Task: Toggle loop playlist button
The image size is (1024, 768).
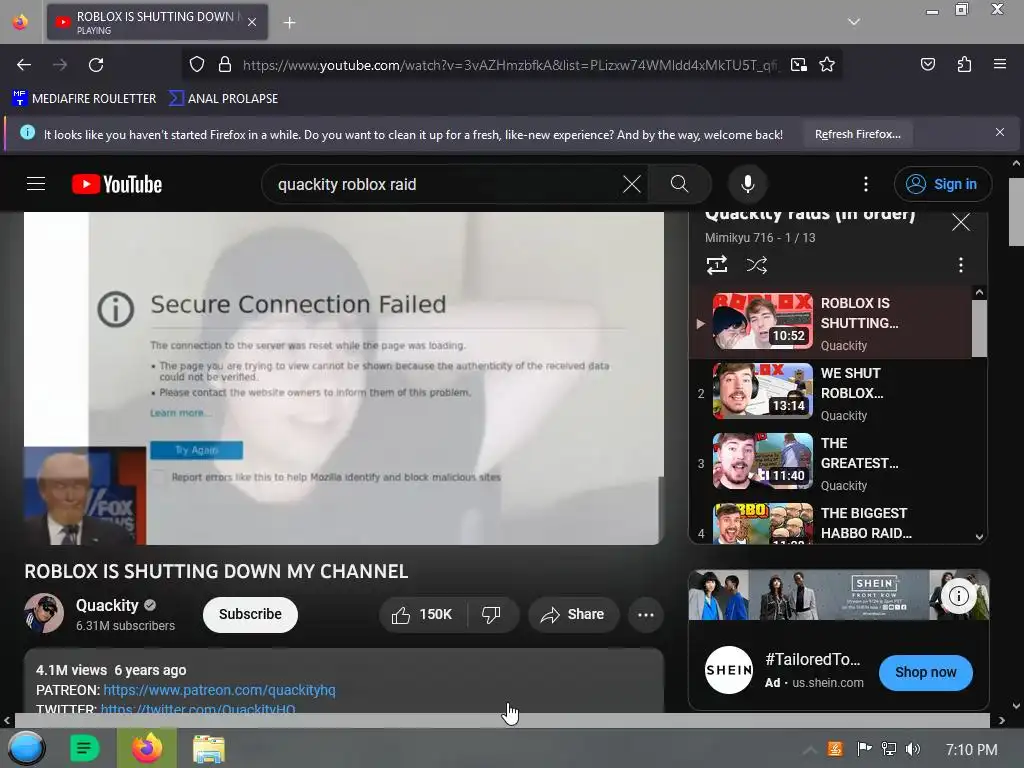Action: click(716, 265)
